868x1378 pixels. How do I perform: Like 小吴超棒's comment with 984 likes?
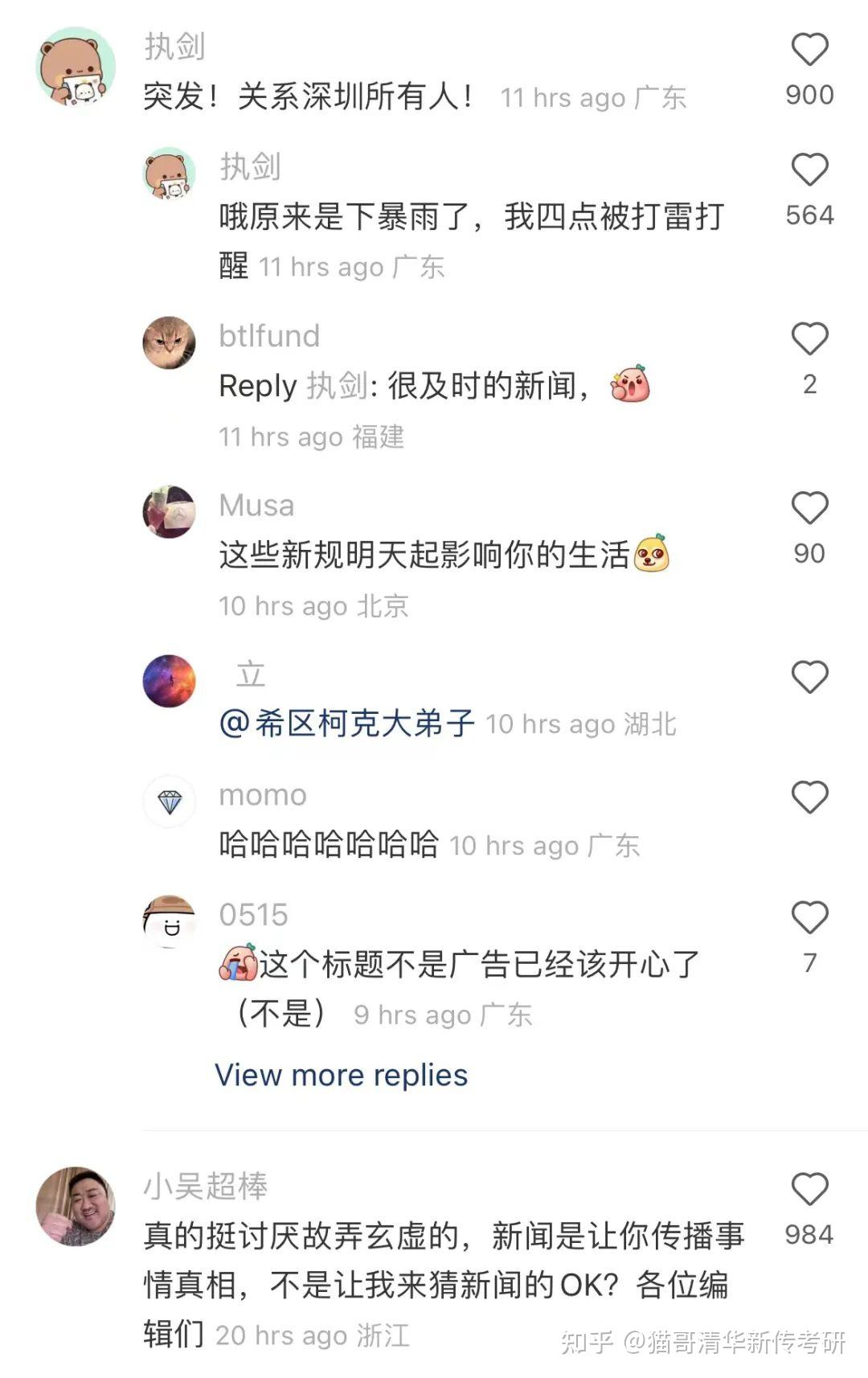coord(809,1189)
